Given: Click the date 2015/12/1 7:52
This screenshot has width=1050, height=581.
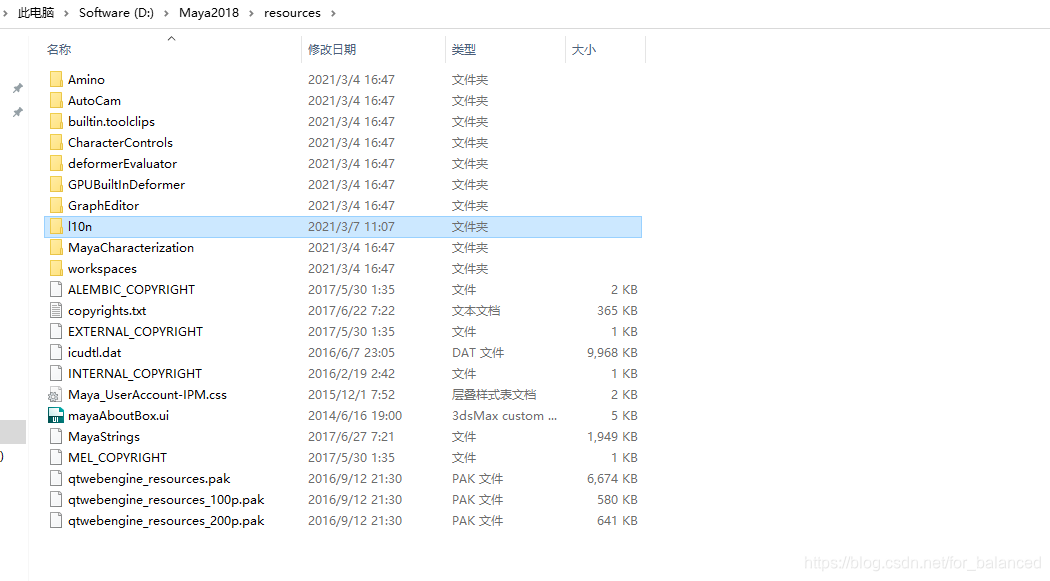Looking at the screenshot, I should 352,395.
